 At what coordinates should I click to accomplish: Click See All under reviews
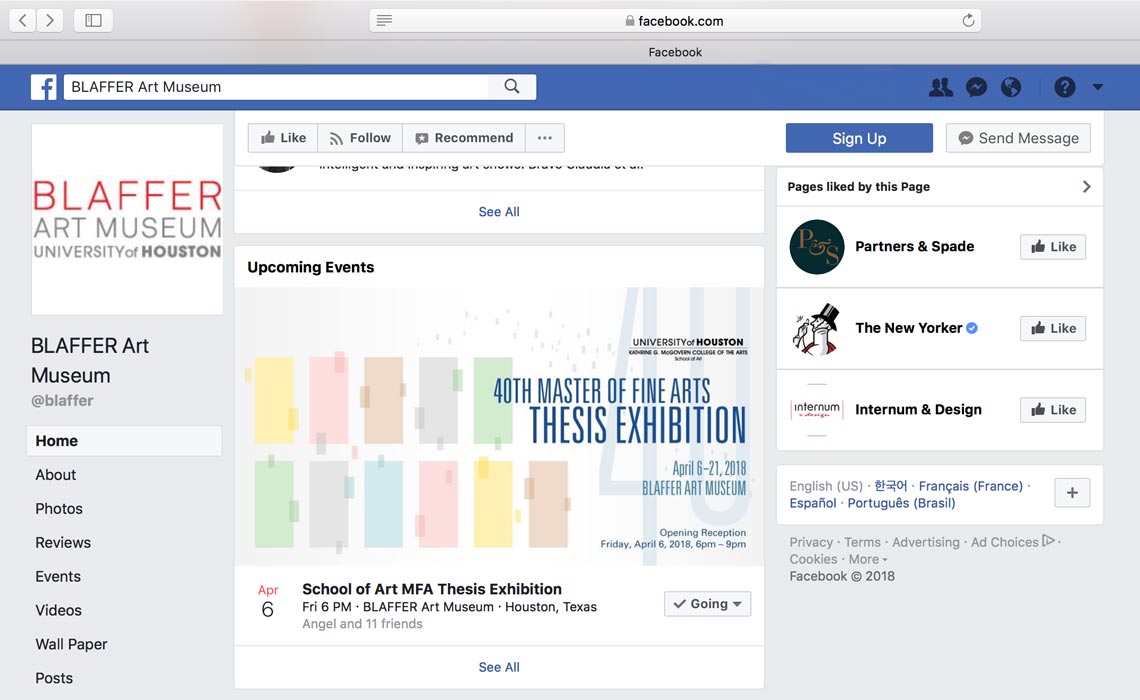tap(499, 212)
